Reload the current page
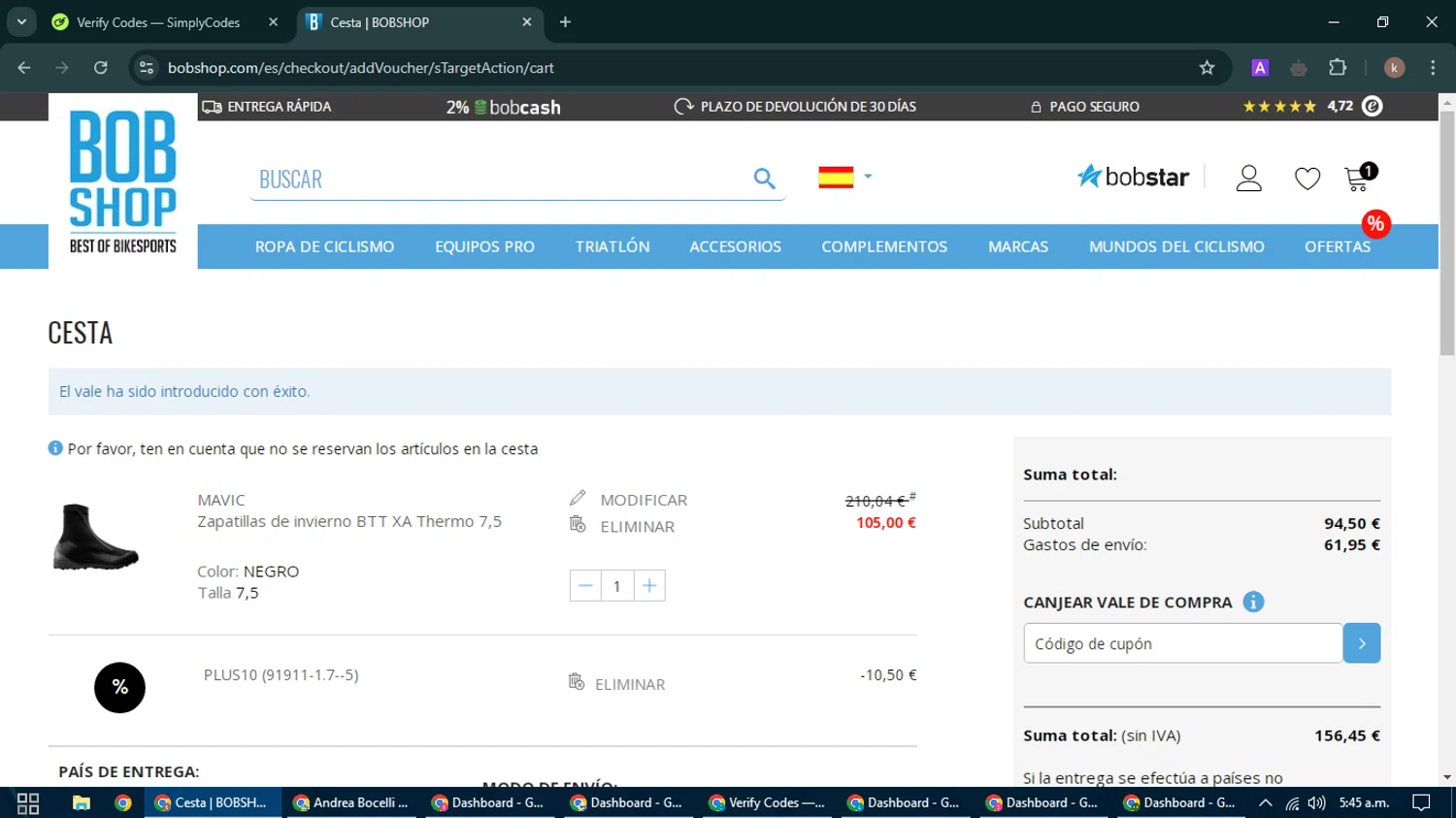Screen dimensions: 1456x818 coord(100,68)
